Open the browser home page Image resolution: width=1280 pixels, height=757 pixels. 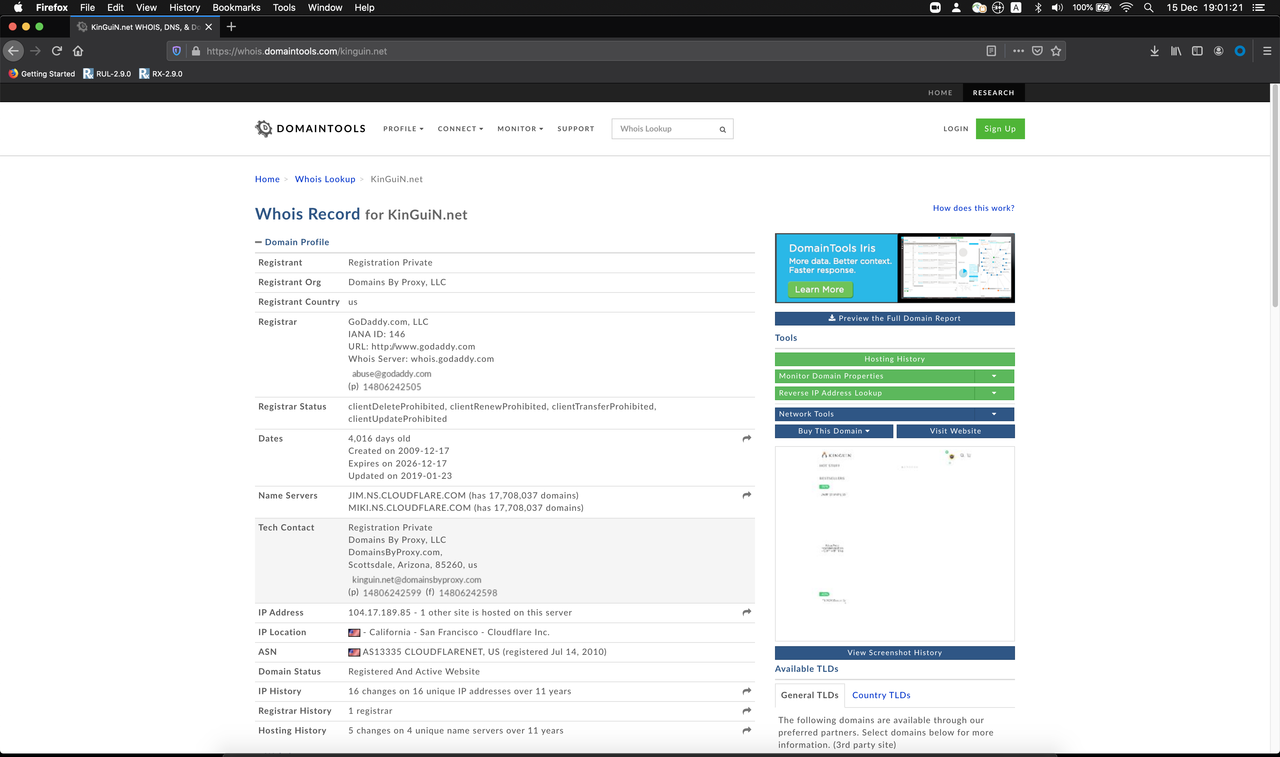click(x=78, y=51)
